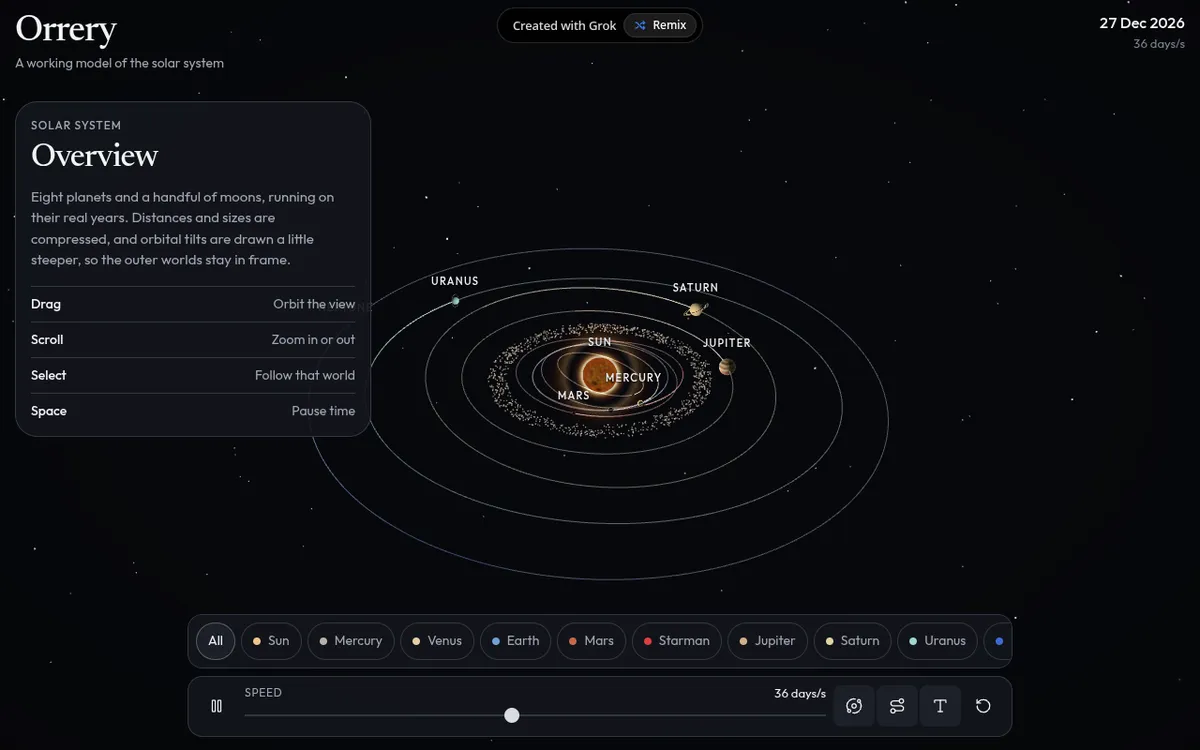Click the URANUS label in the orrery
1200x750 pixels.
click(455, 281)
